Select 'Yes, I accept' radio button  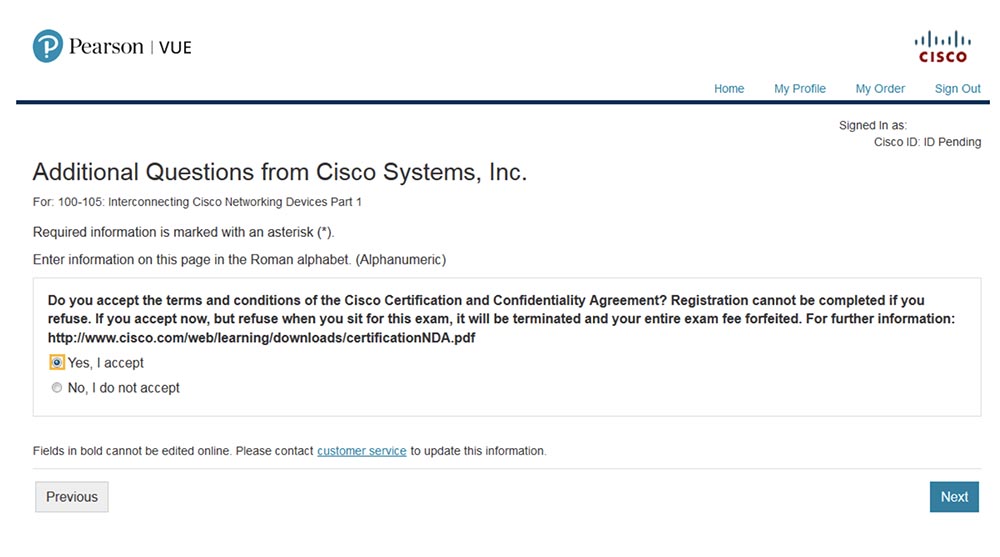tap(57, 362)
